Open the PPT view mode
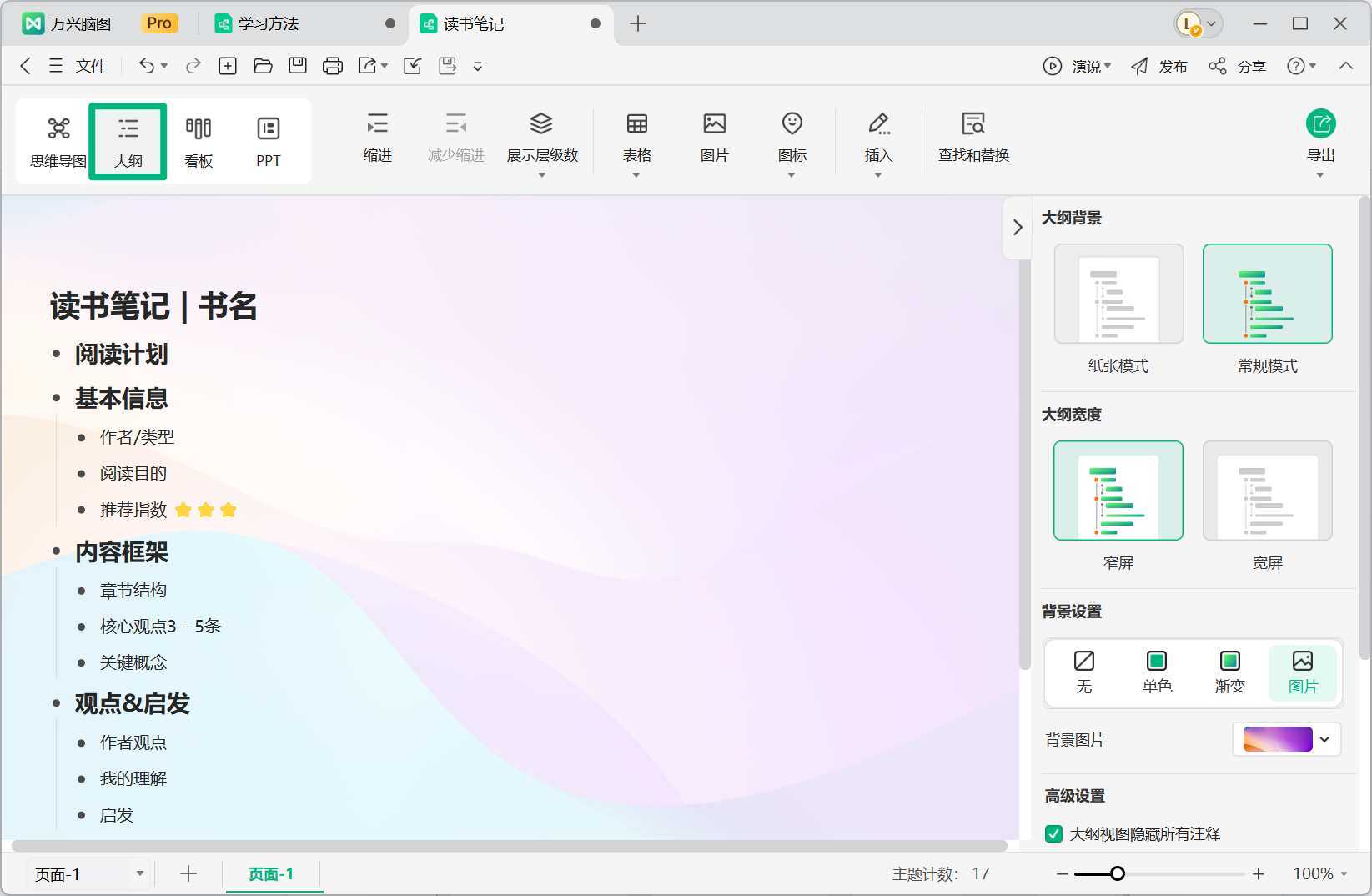 click(269, 142)
